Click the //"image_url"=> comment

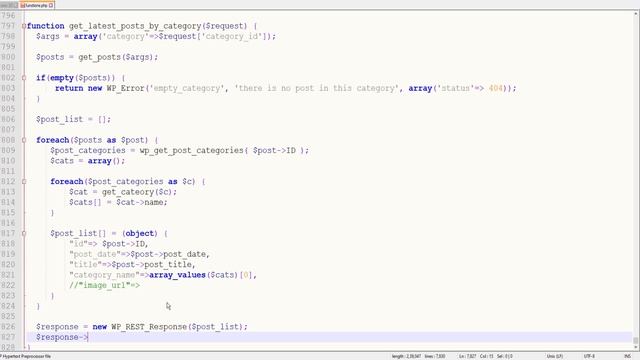point(104,285)
